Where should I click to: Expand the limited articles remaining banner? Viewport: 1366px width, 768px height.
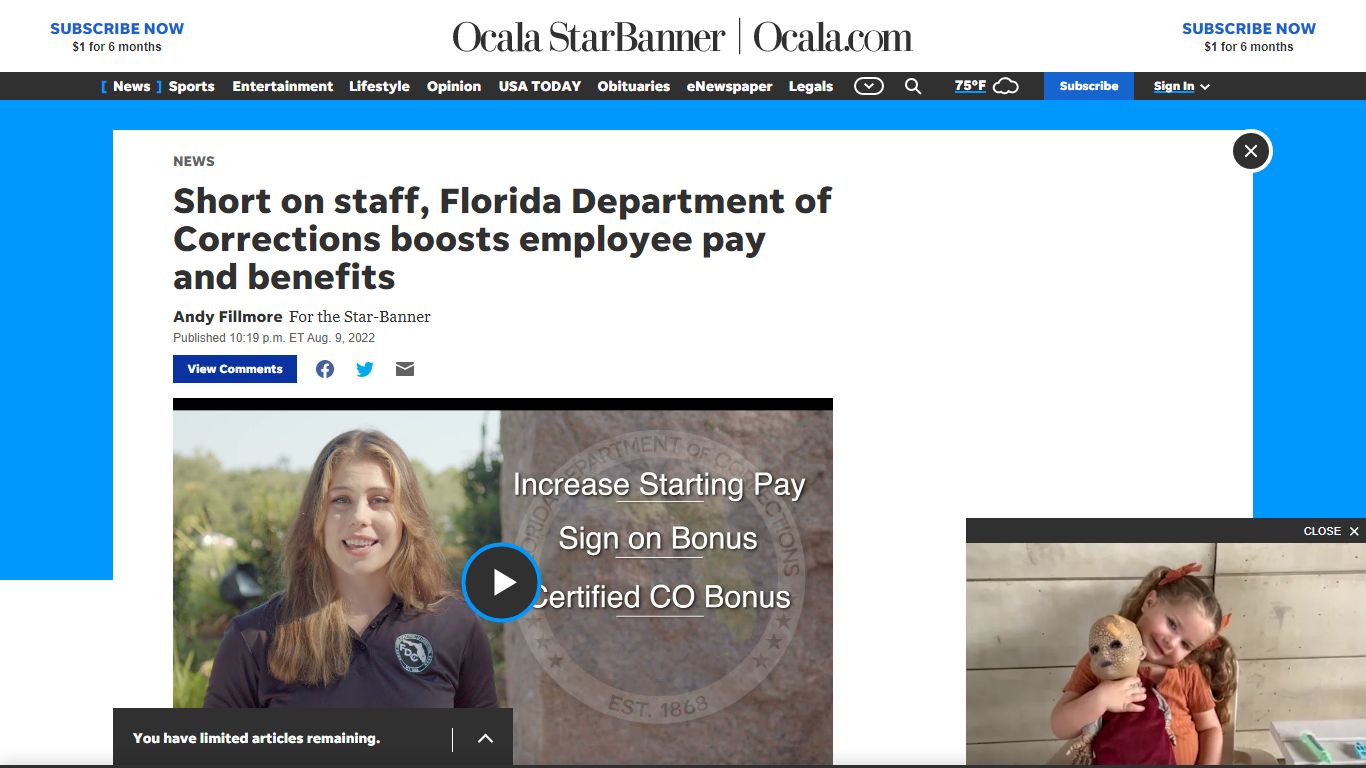[x=485, y=738]
